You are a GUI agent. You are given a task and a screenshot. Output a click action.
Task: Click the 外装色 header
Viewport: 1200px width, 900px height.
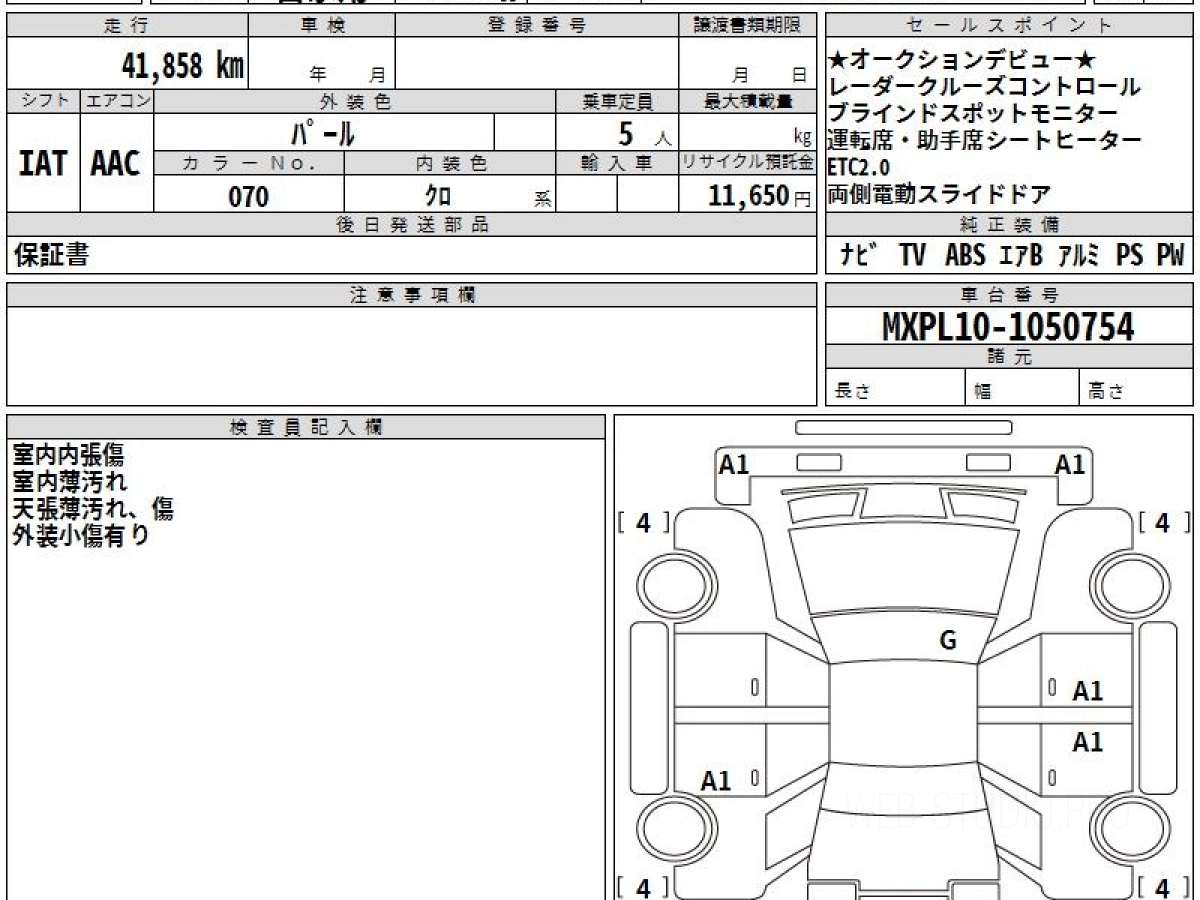(355, 101)
